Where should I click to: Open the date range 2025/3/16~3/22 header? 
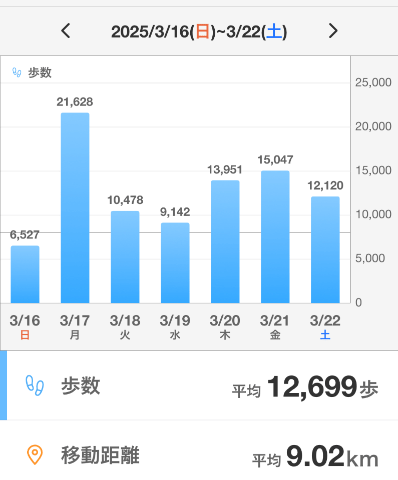[x=199, y=32]
